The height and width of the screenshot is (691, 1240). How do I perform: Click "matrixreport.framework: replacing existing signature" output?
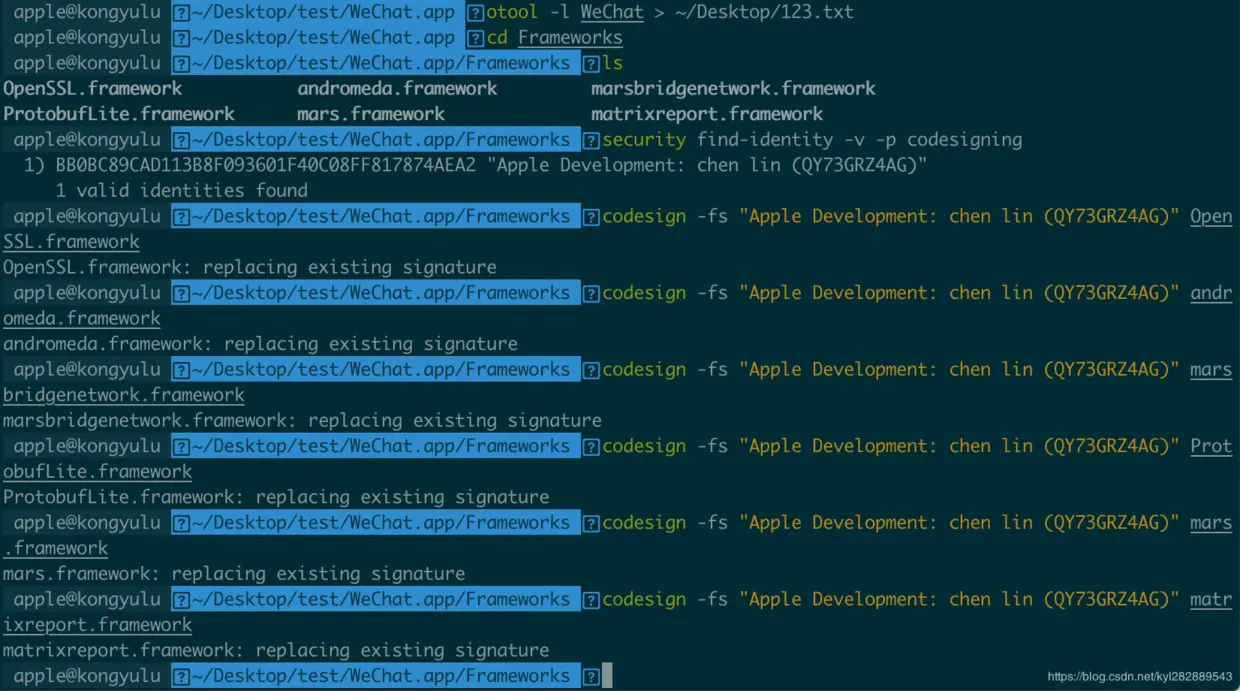pyautogui.click(x=276, y=650)
